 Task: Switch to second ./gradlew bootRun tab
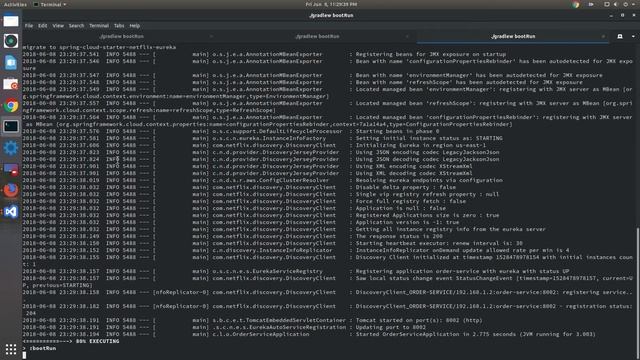(317, 36)
